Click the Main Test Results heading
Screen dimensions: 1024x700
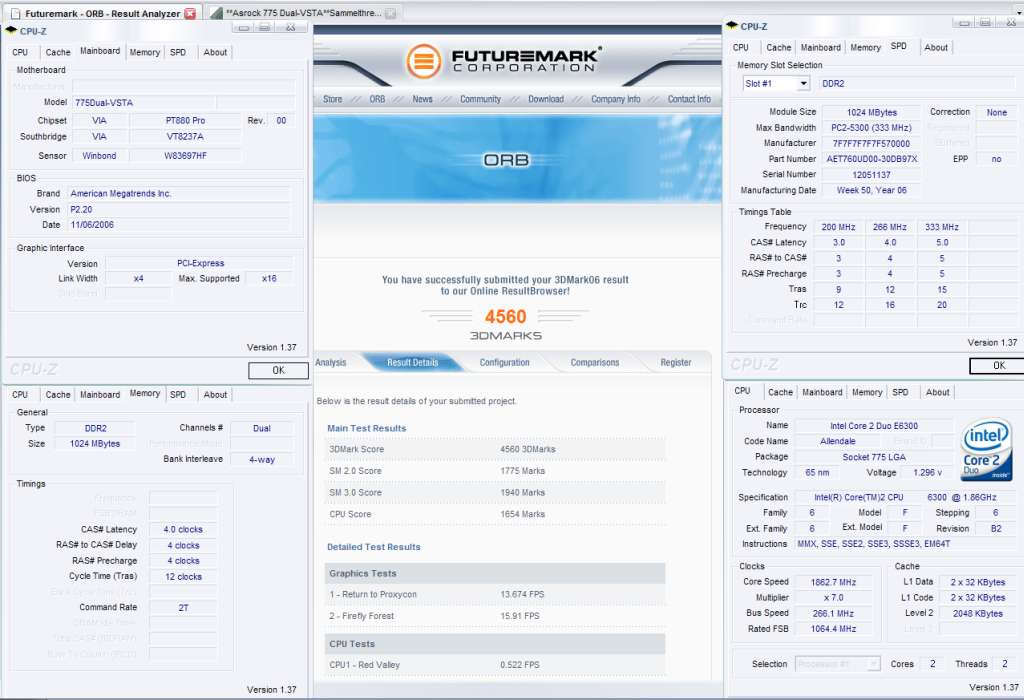(x=366, y=428)
